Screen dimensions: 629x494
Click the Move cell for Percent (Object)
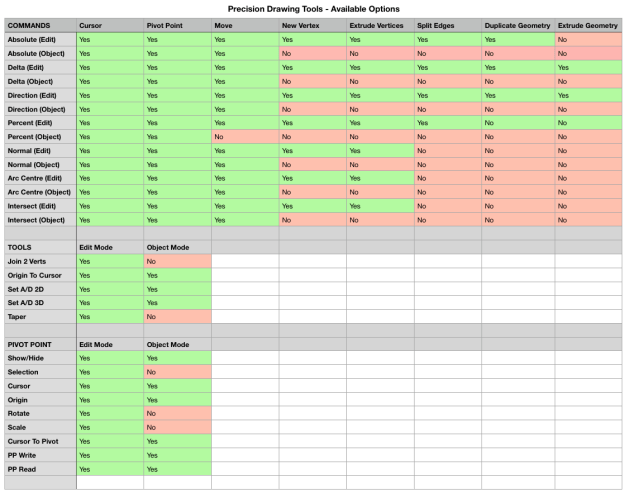pyautogui.click(x=243, y=135)
